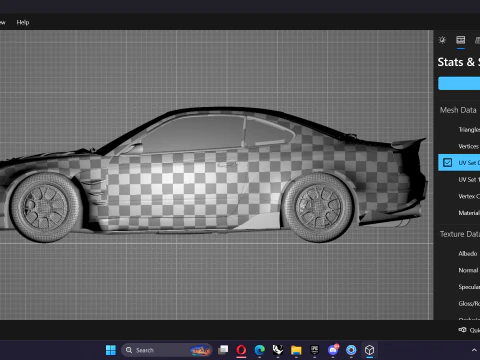Click the blue button below Stats heading
The width and height of the screenshot is (480, 360).
[459, 83]
